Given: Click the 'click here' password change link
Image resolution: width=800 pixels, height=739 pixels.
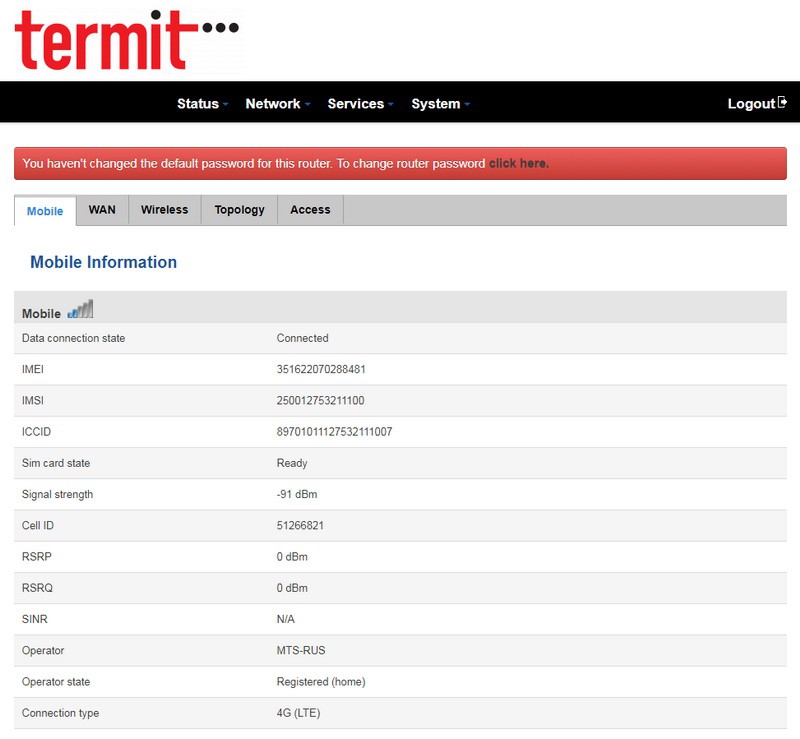Looking at the screenshot, I should pyautogui.click(x=518, y=163).
